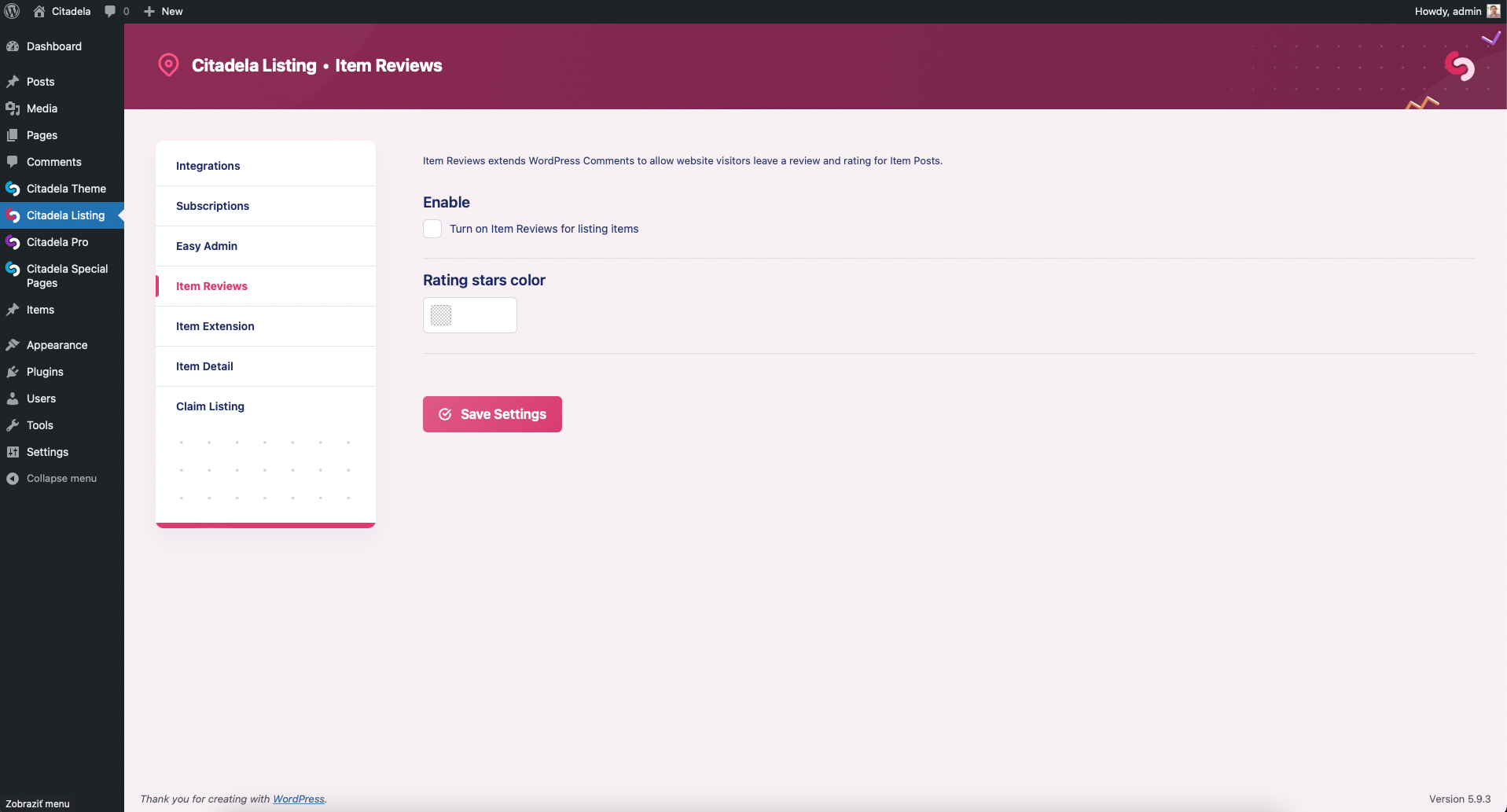Open the Claim Listing tab
Image resolution: width=1507 pixels, height=812 pixels.
[210, 406]
